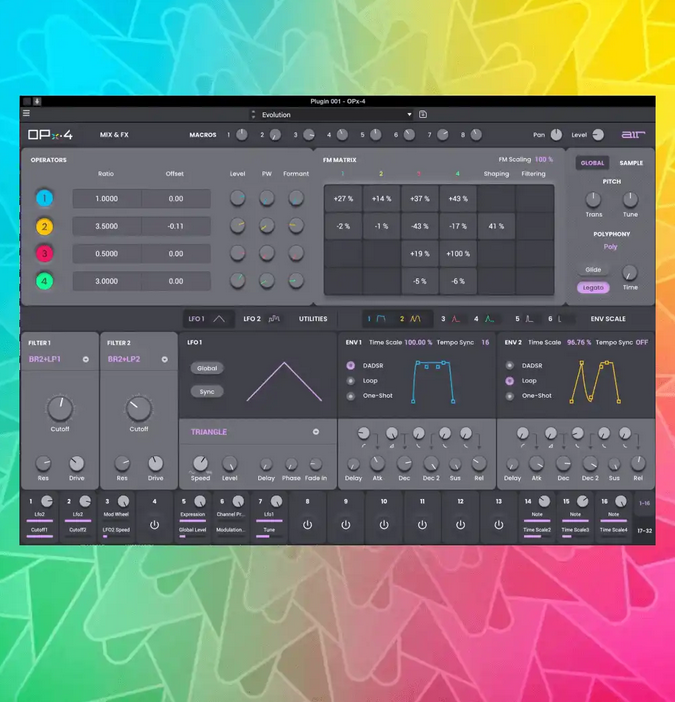This screenshot has height=702, width=675.
Task: Step through presets with up/down arrows
Action: point(253,115)
